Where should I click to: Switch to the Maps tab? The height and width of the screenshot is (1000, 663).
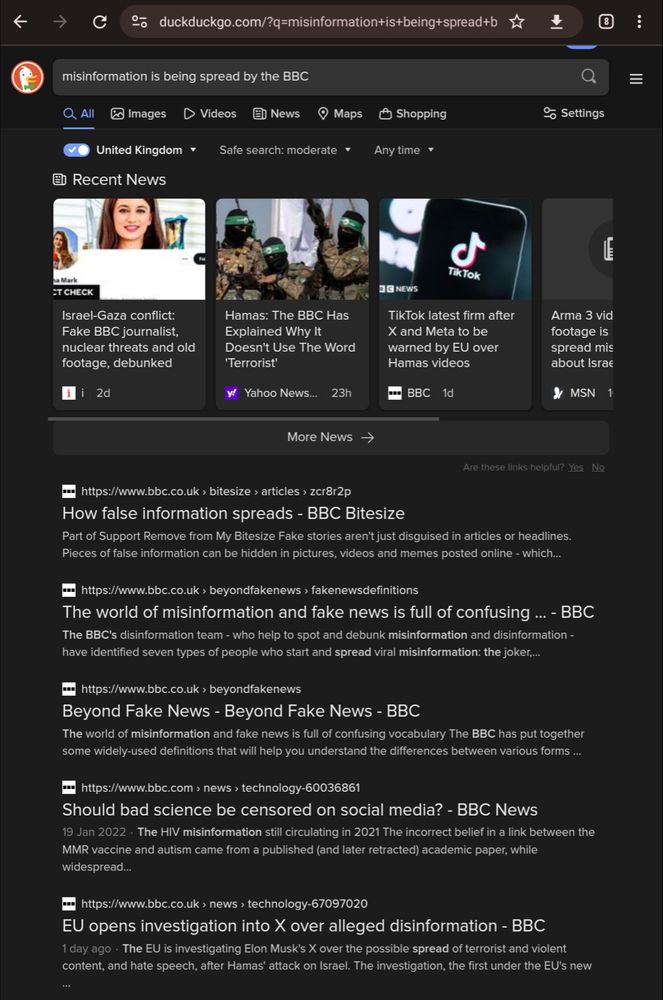click(340, 114)
